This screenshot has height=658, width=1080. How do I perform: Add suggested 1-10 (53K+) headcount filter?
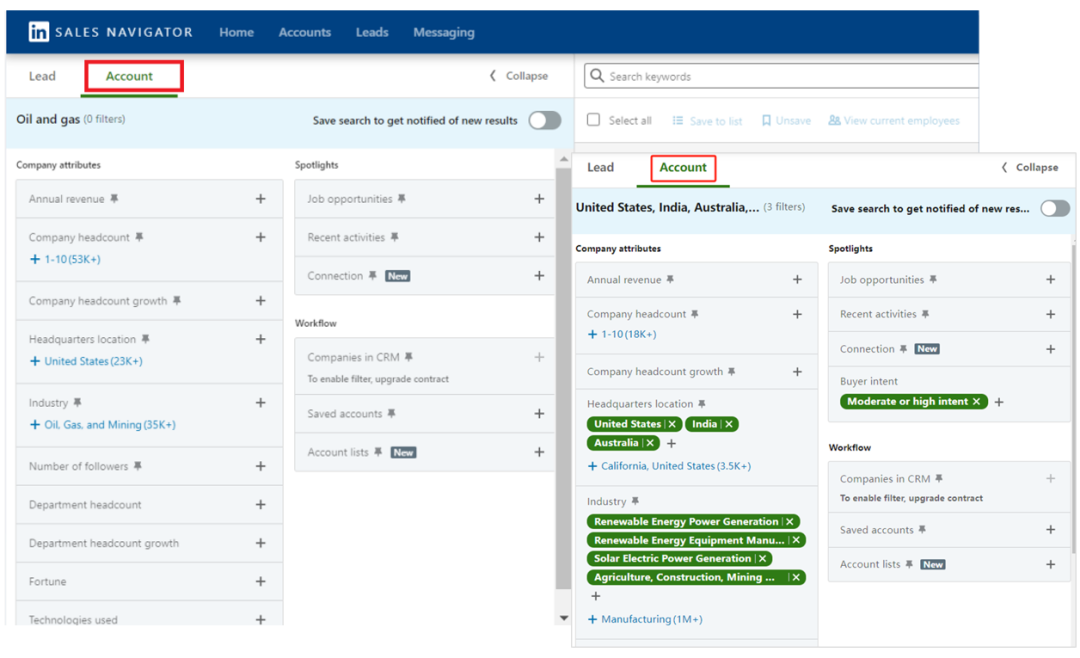point(65,259)
